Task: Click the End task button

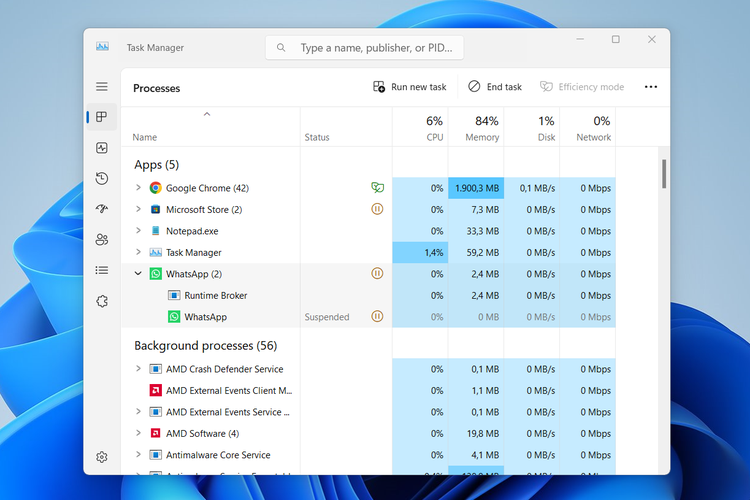Action: [x=495, y=87]
